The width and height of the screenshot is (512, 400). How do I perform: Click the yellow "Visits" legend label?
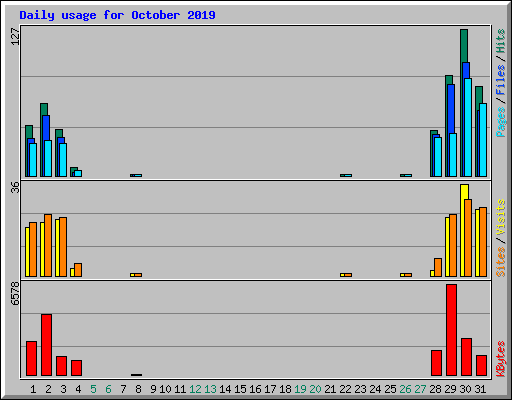tap(501, 217)
